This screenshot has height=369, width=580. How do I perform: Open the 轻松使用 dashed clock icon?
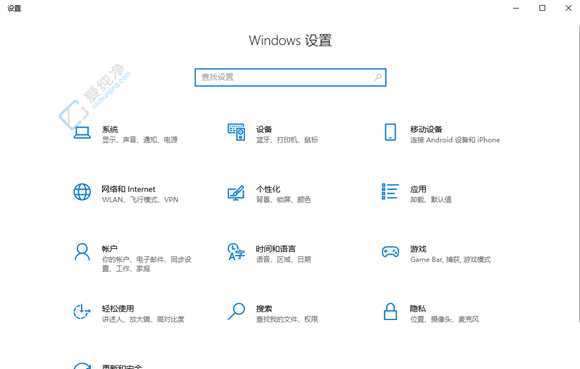click(82, 311)
